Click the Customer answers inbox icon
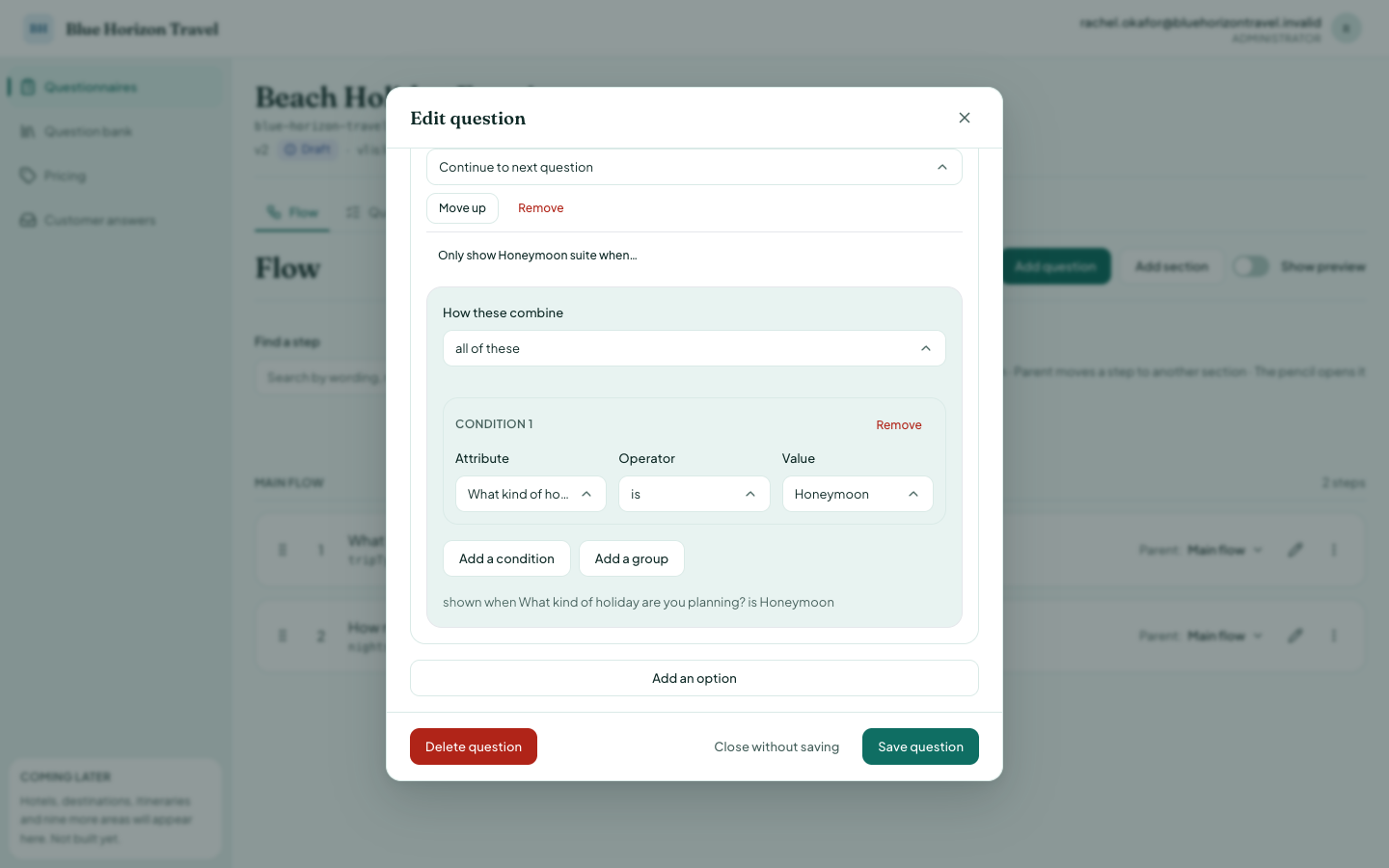 [28, 220]
